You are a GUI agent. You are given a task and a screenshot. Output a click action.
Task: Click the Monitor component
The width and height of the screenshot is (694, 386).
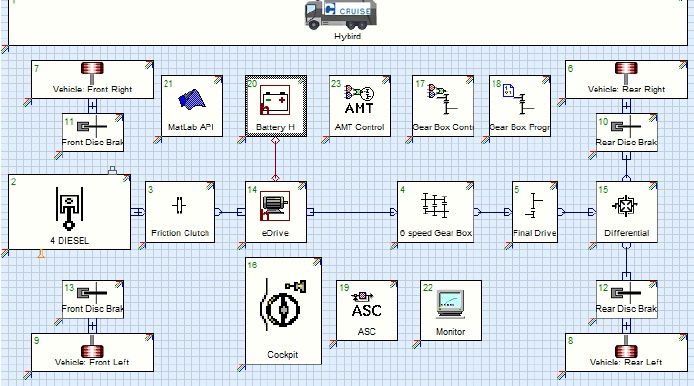pos(451,310)
